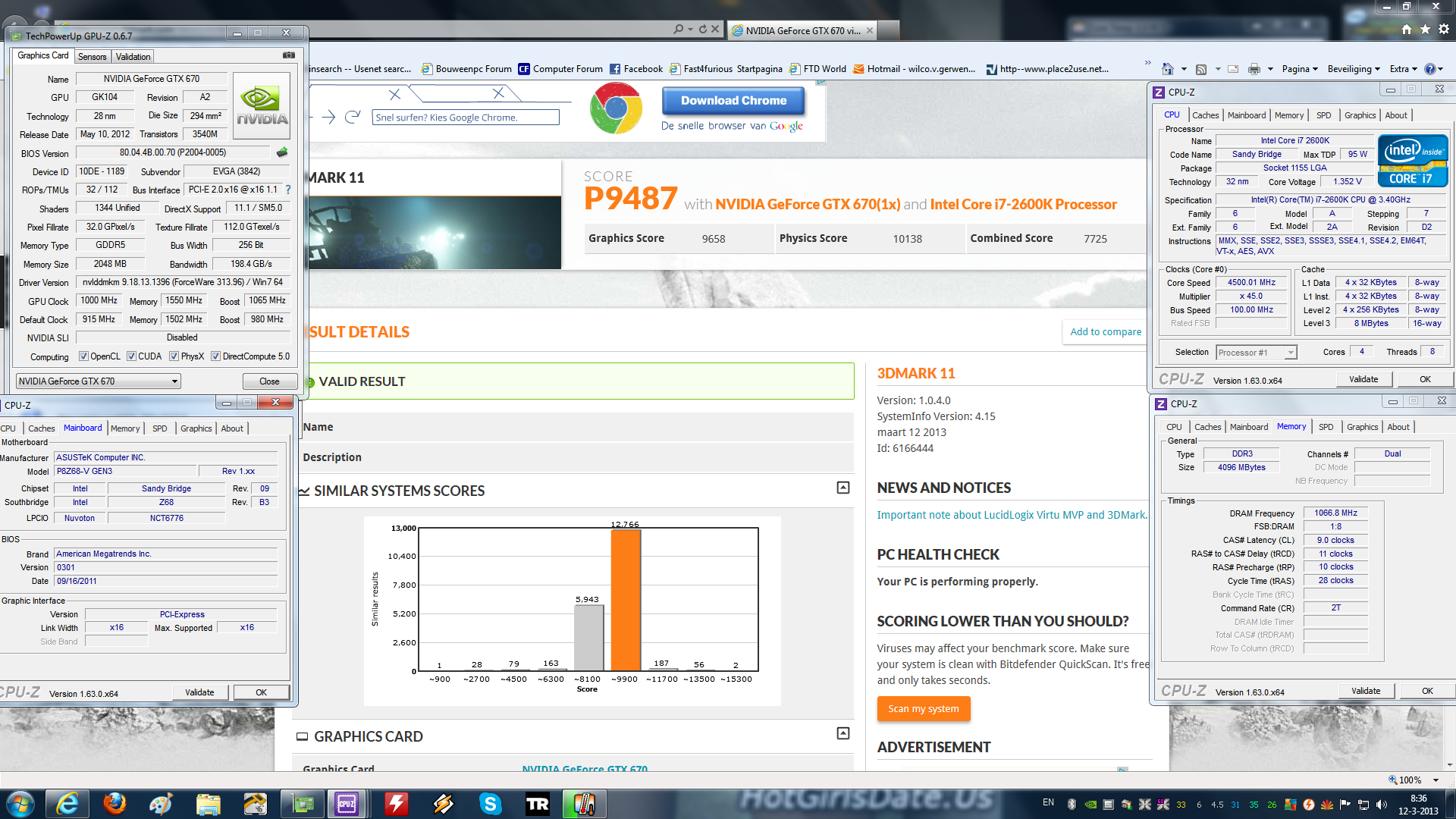Viewport: 1456px width, 819px height.
Task: Click the printer icon in IE command bar
Action: point(1254,69)
